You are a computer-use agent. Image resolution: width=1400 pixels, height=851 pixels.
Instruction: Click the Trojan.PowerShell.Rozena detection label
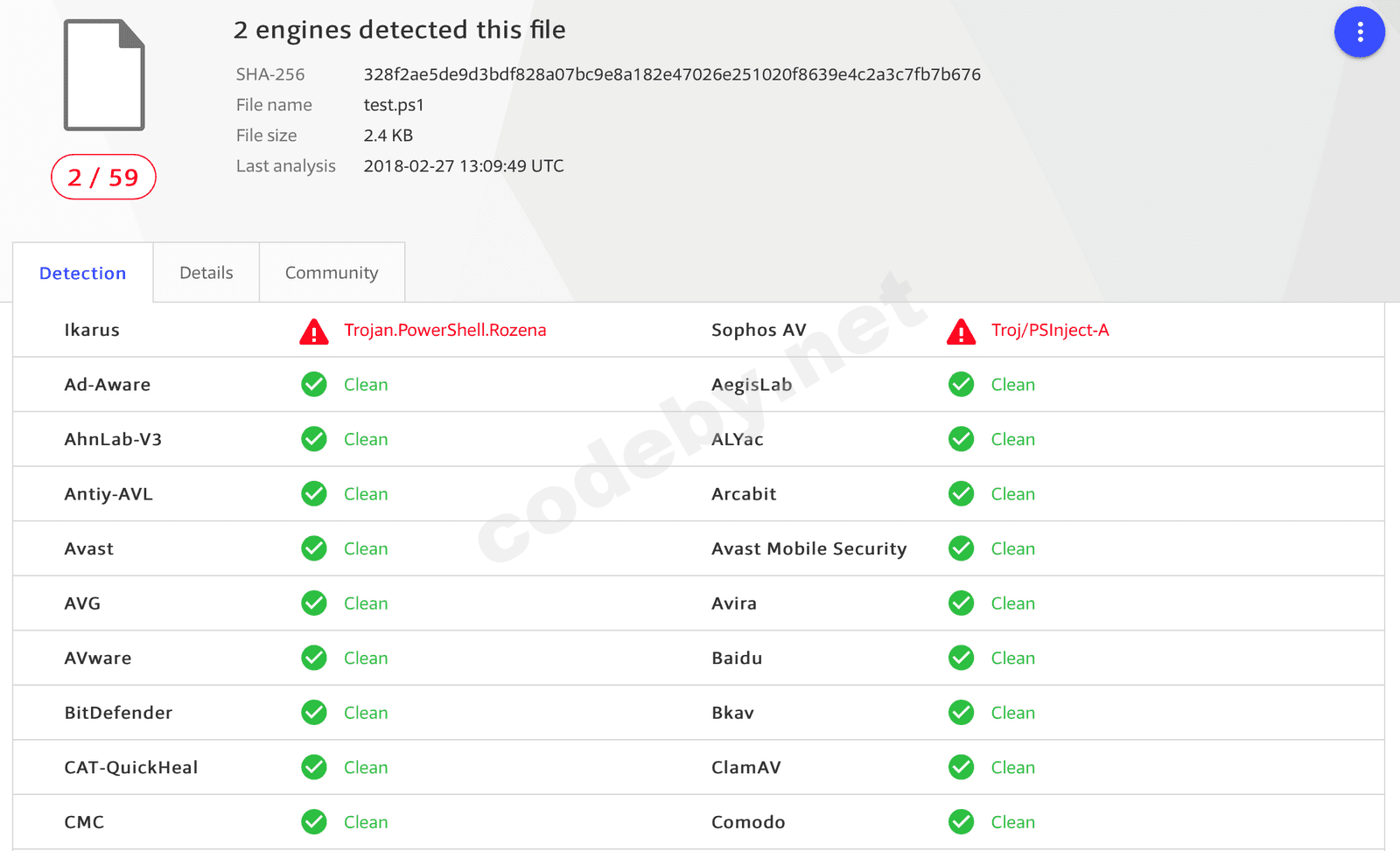pyautogui.click(x=445, y=330)
